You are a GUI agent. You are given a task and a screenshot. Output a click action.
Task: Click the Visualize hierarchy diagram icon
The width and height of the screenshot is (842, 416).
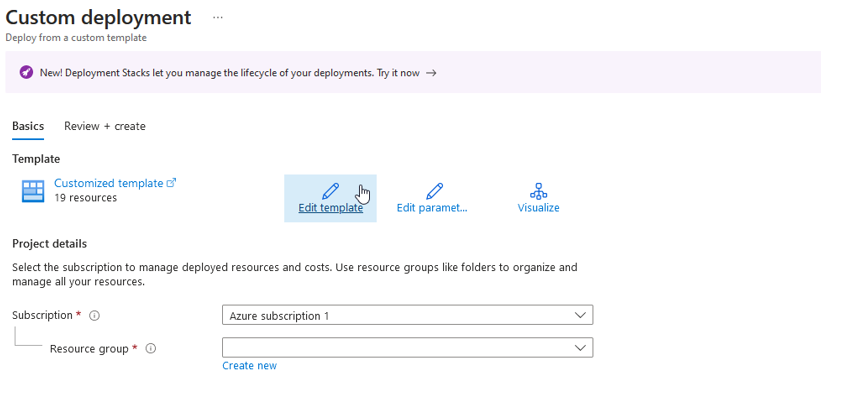click(538, 190)
